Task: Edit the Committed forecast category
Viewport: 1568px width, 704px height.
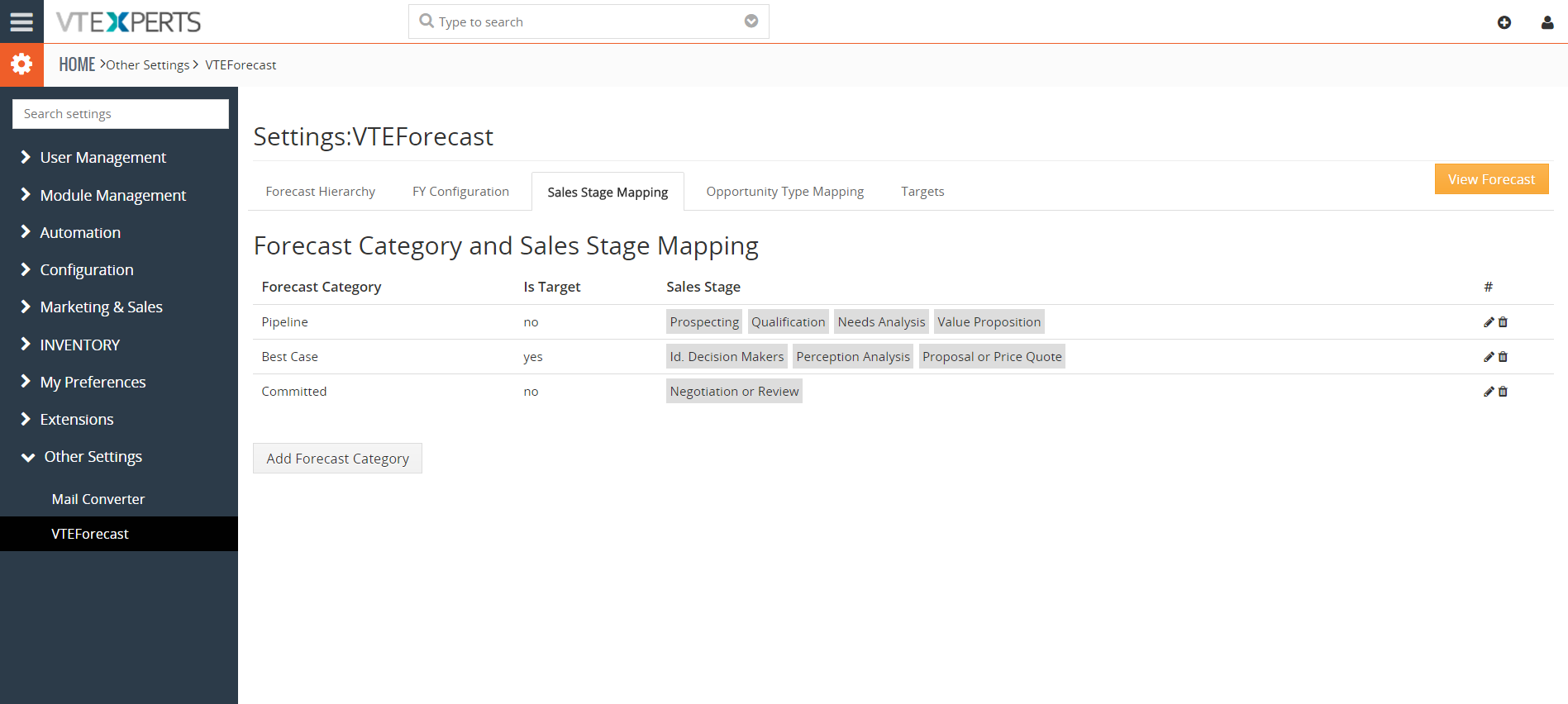Action: (x=1489, y=392)
